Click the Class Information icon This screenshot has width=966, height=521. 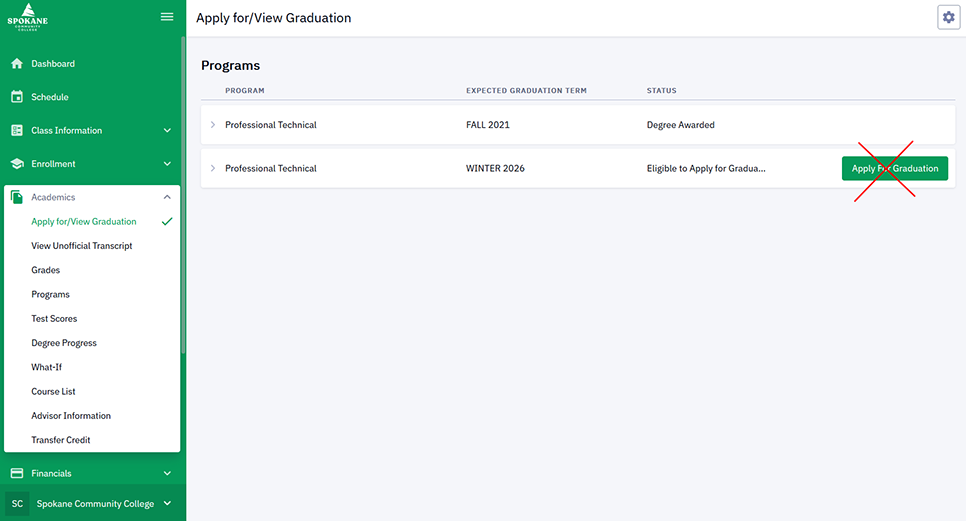click(17, 130)
